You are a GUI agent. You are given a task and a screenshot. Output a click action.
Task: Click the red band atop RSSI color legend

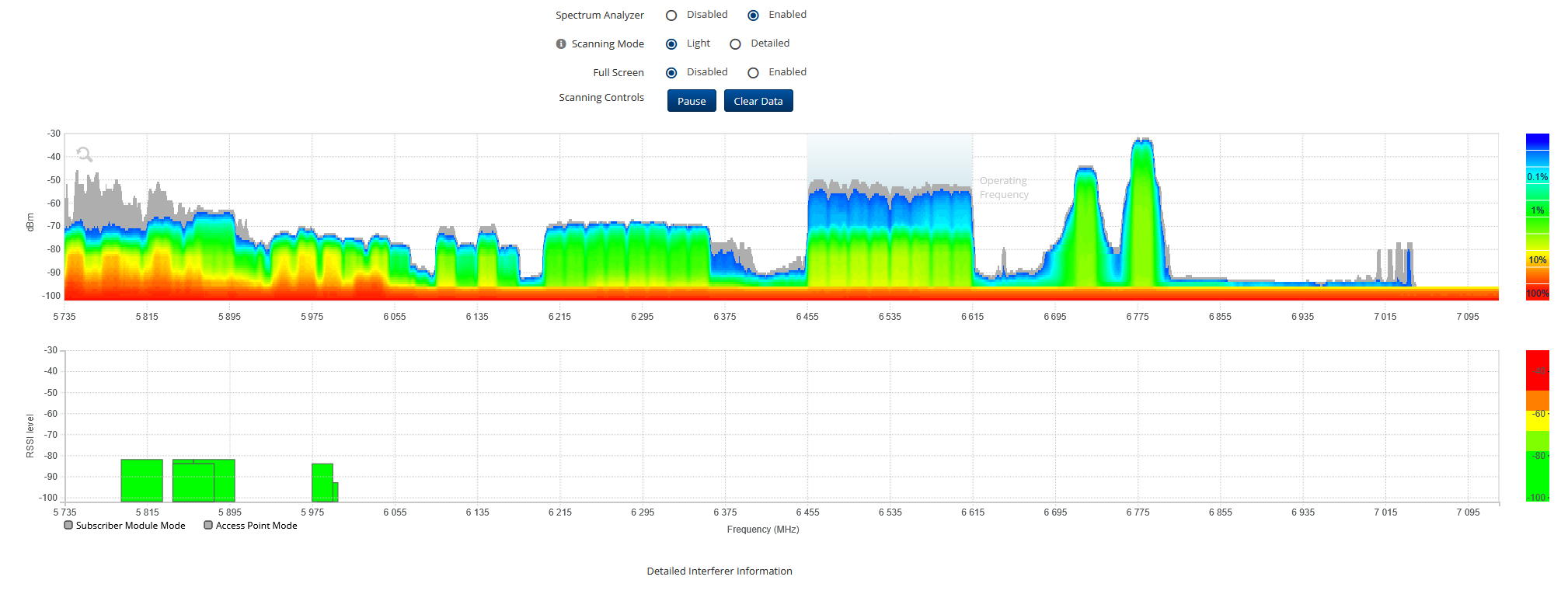click(1537, 369)
